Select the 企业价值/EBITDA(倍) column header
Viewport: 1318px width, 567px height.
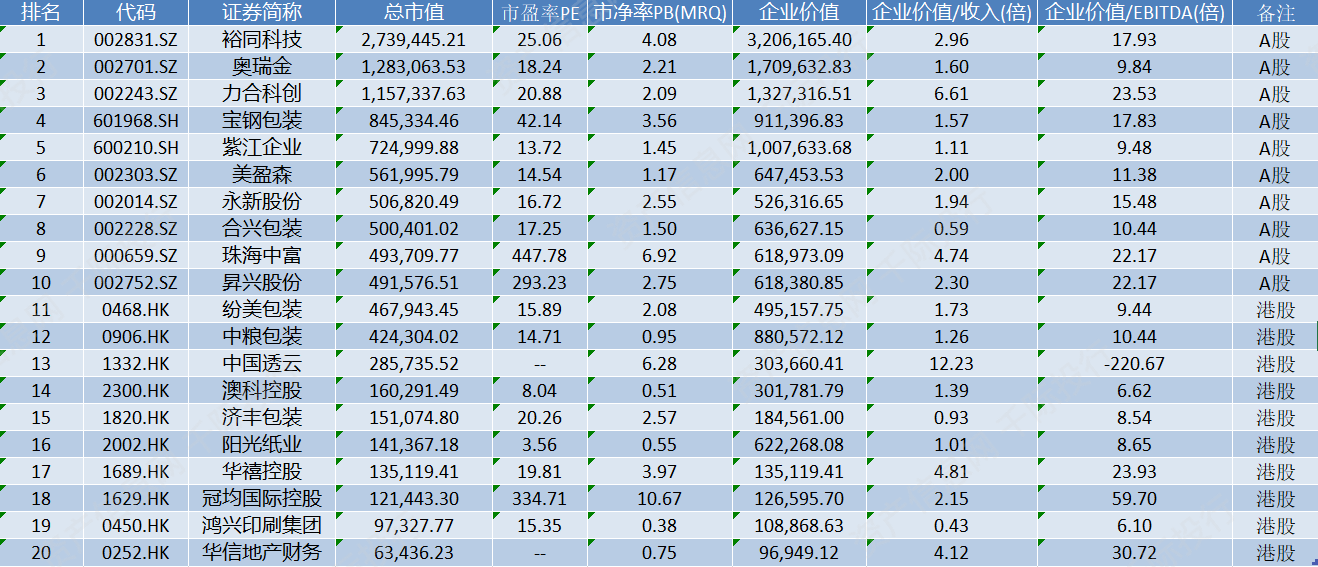click(x=1135, y=13)
